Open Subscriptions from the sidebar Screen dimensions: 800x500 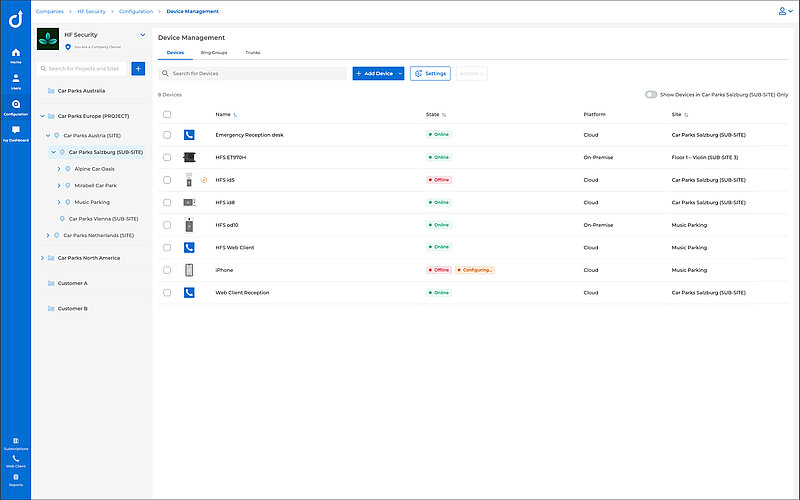[x=15, y=443]
